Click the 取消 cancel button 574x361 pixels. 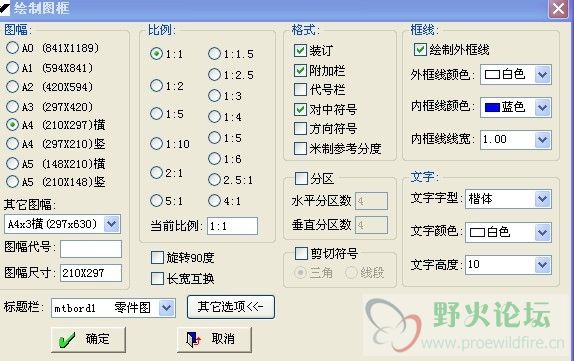[x=214, y=339]
